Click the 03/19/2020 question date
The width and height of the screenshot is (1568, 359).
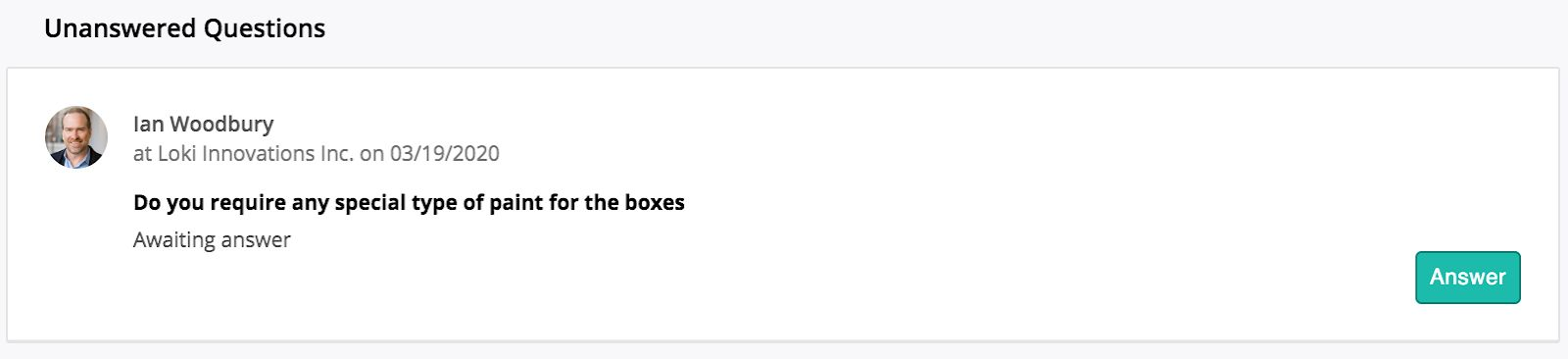[445, 154]
